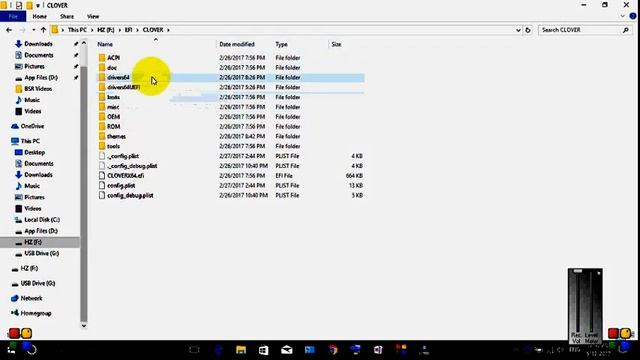Image resolution: width=640 pixels, height=360 pixels.
Task: Open the Quick Access Toolbar dropdown
Action: tap(38, 5)
